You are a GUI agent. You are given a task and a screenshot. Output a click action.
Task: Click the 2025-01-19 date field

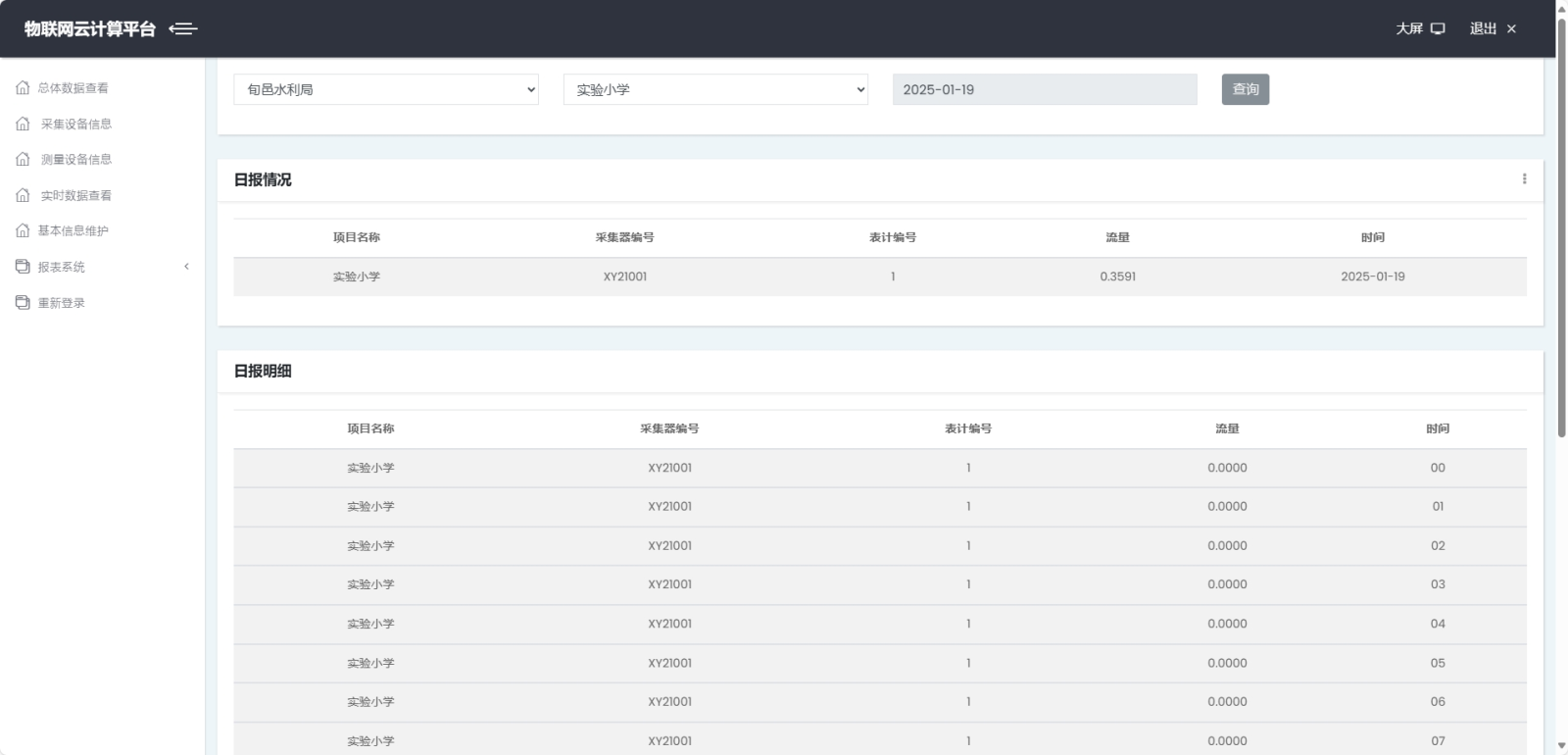(1044, 89)
